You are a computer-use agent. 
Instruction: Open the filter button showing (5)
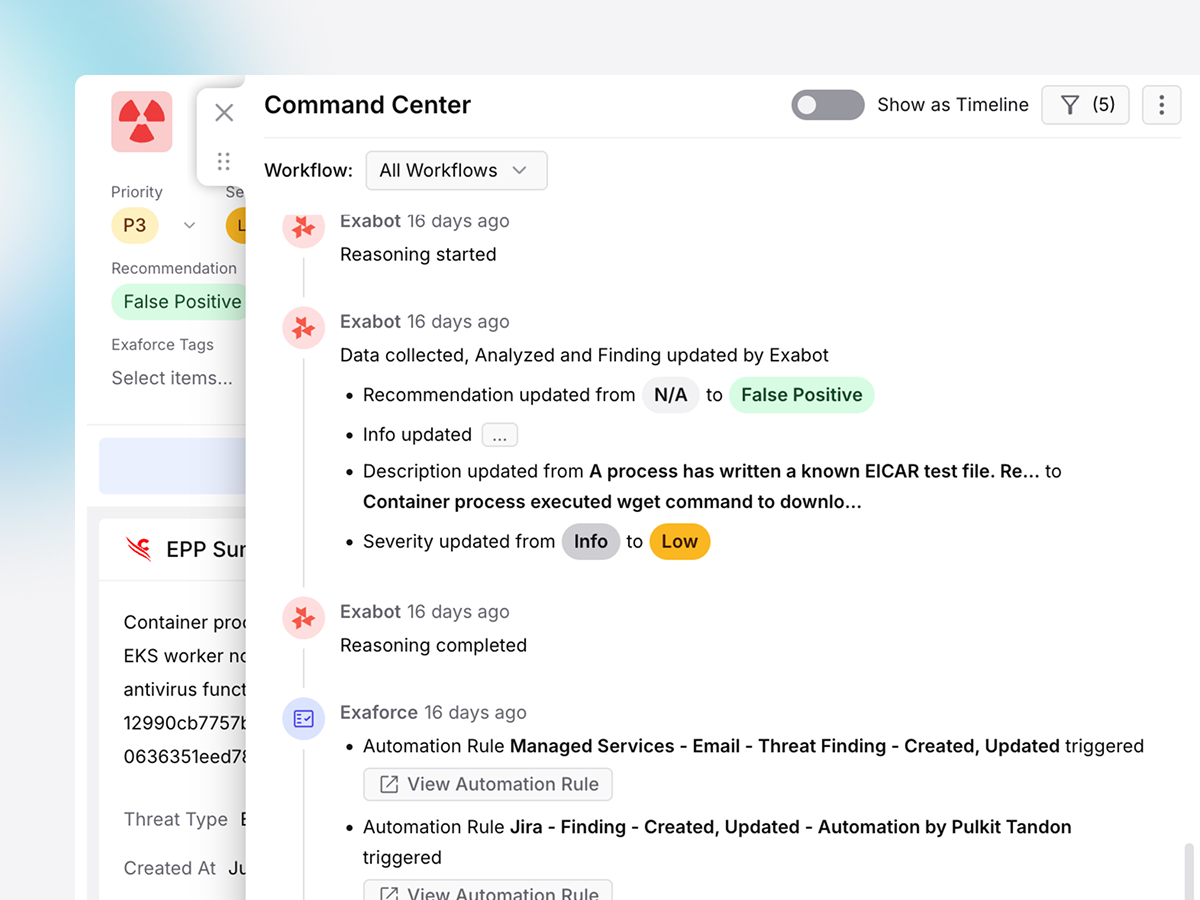click(x=1085, y=105)
